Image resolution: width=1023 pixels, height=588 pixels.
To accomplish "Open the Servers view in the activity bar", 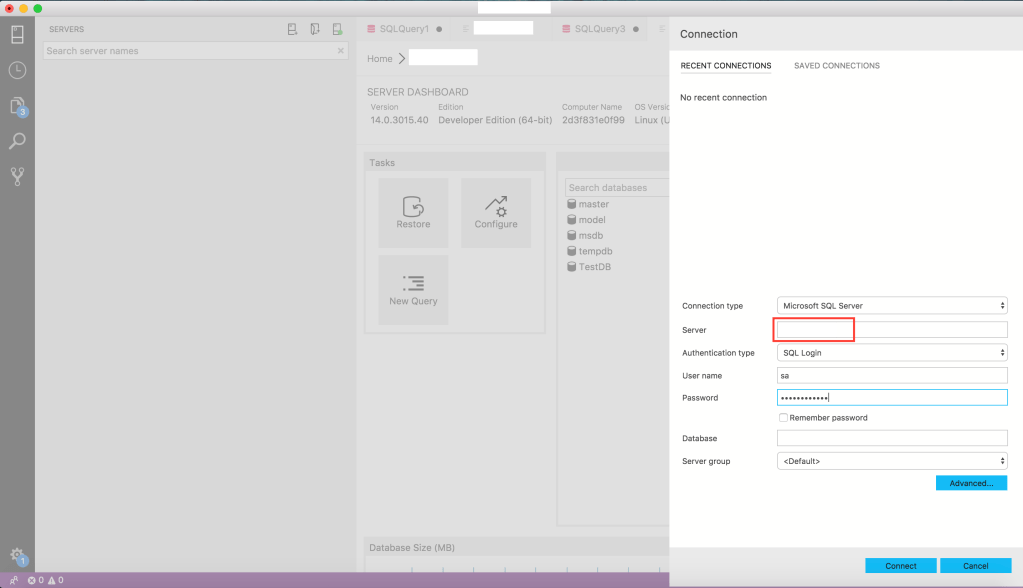I will point(17,35).
